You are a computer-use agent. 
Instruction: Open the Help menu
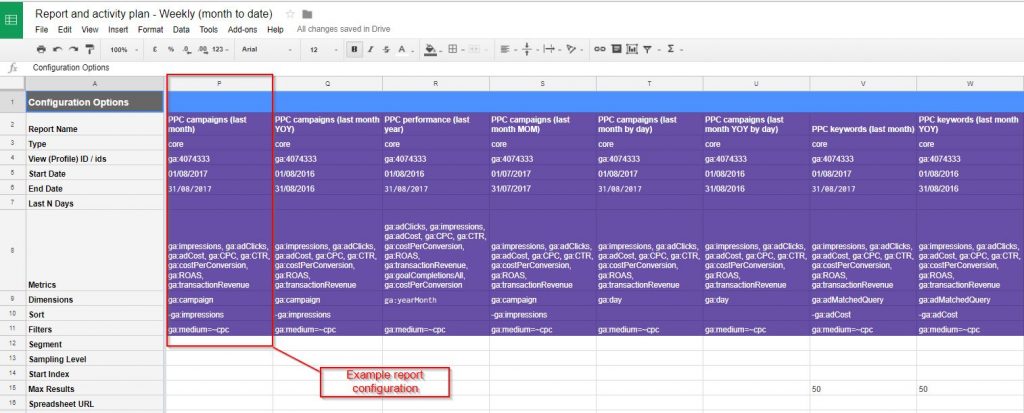tap(275, 29)
